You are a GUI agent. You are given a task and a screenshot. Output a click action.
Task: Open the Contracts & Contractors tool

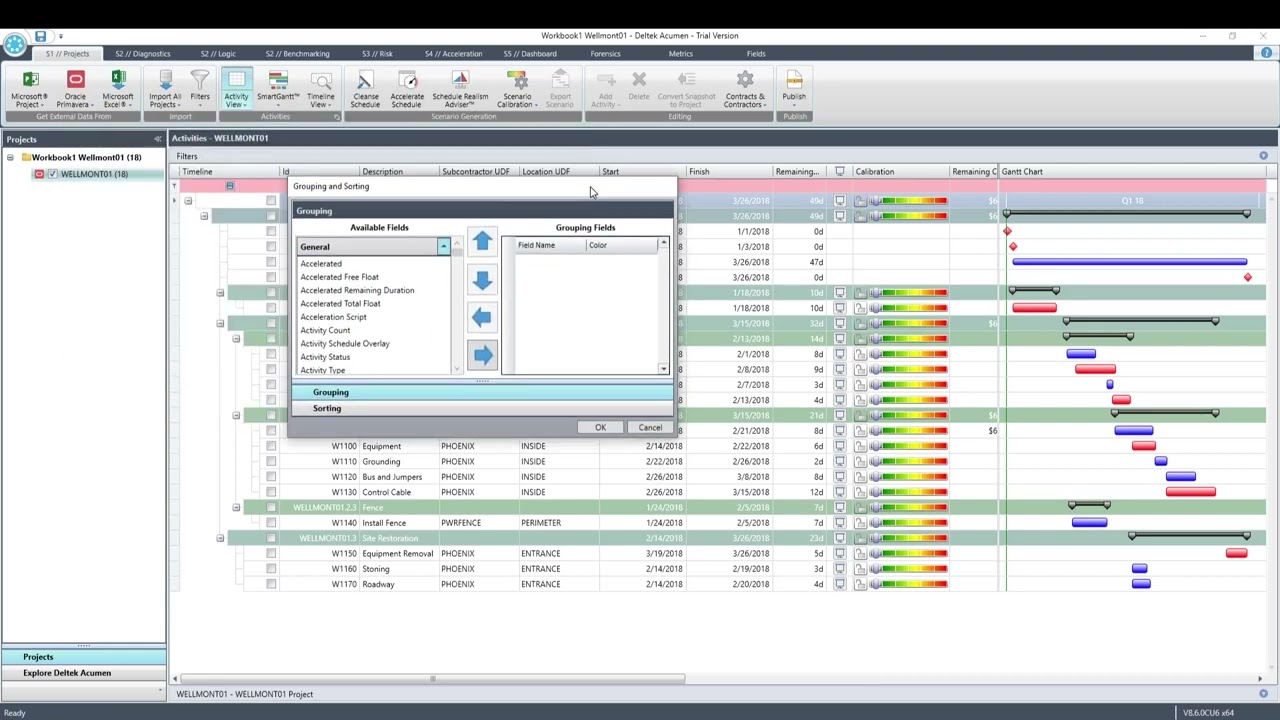point(745,89)
